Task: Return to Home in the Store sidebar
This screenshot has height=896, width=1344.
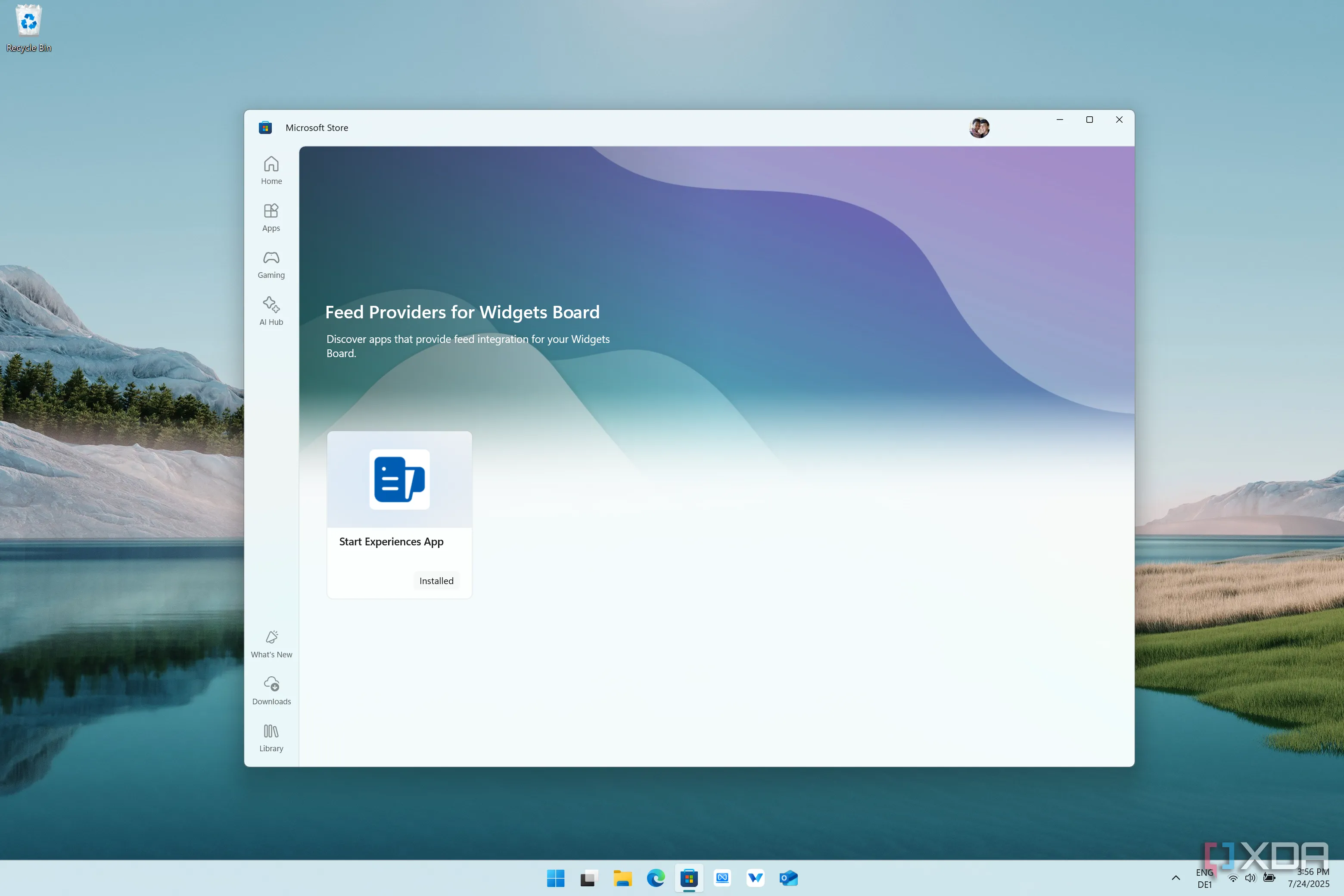Action: tap(271, 169)
